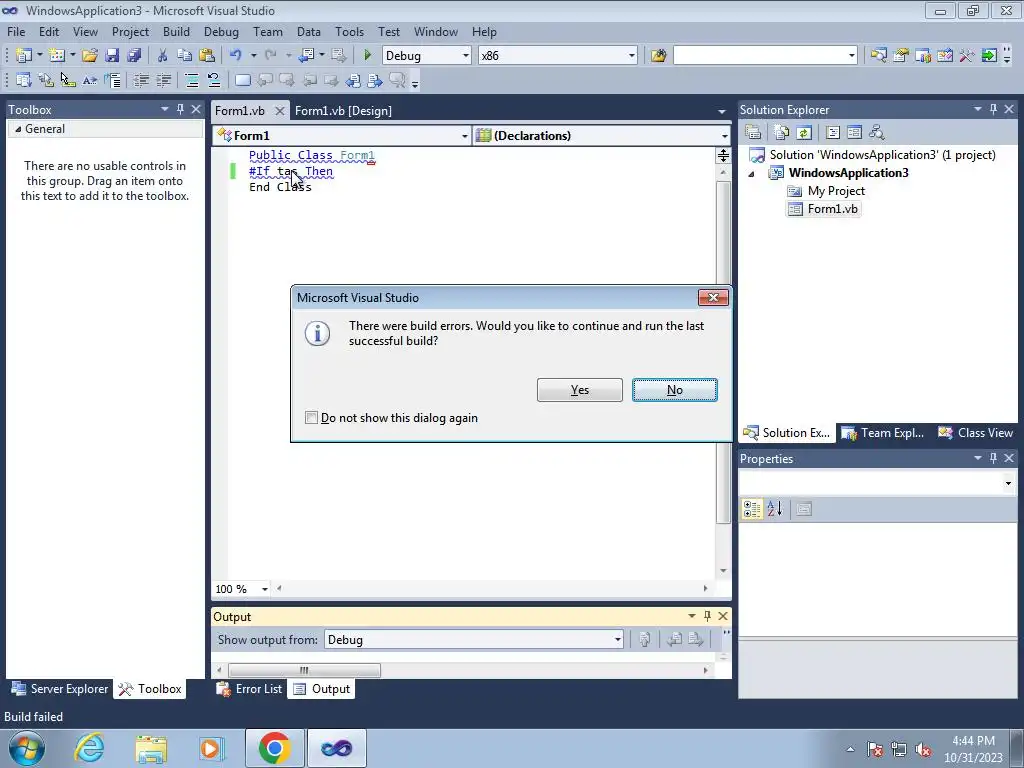Collapse the WindowsApplication3 project node
Viewport: 1024px width, 768px height.
point(752,173)
